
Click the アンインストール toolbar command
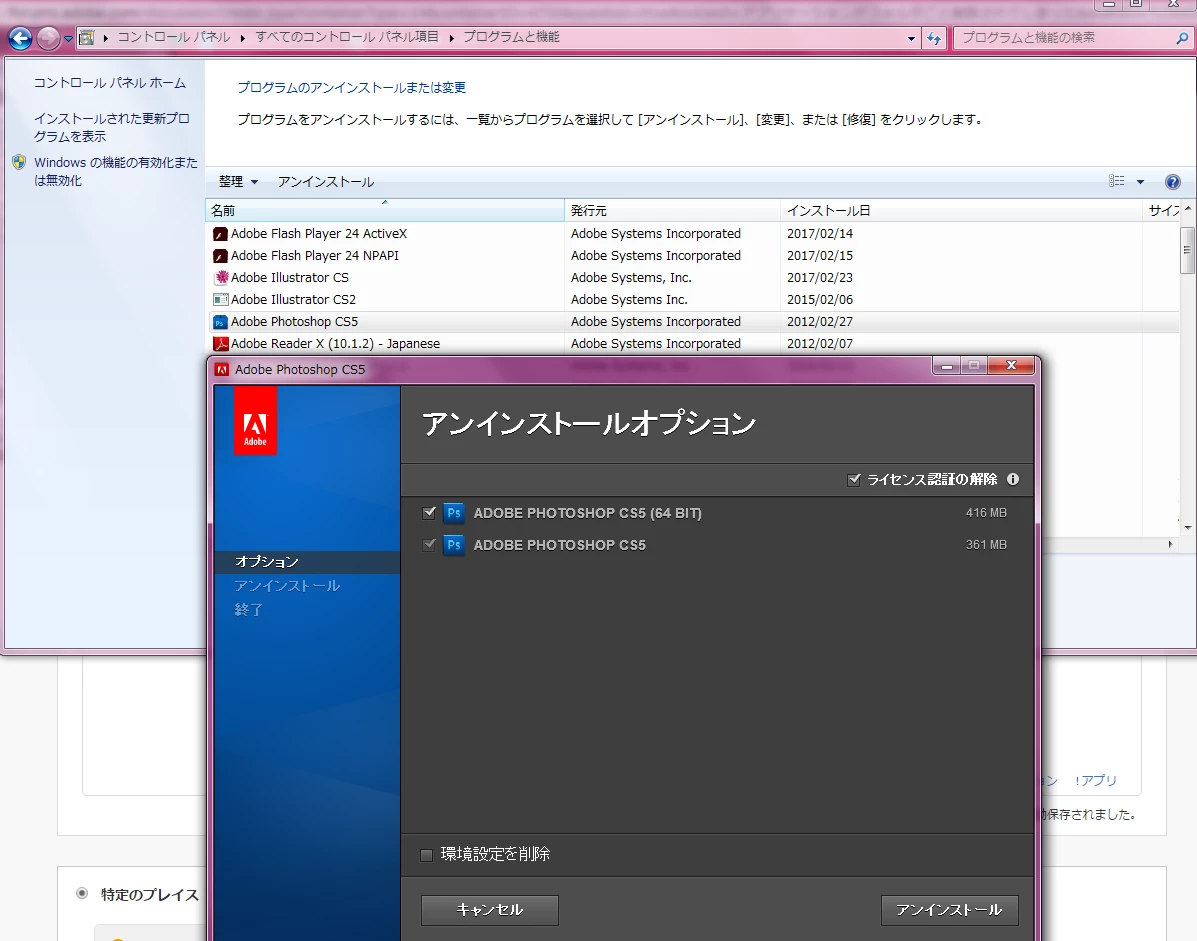(x=326, y=182)
